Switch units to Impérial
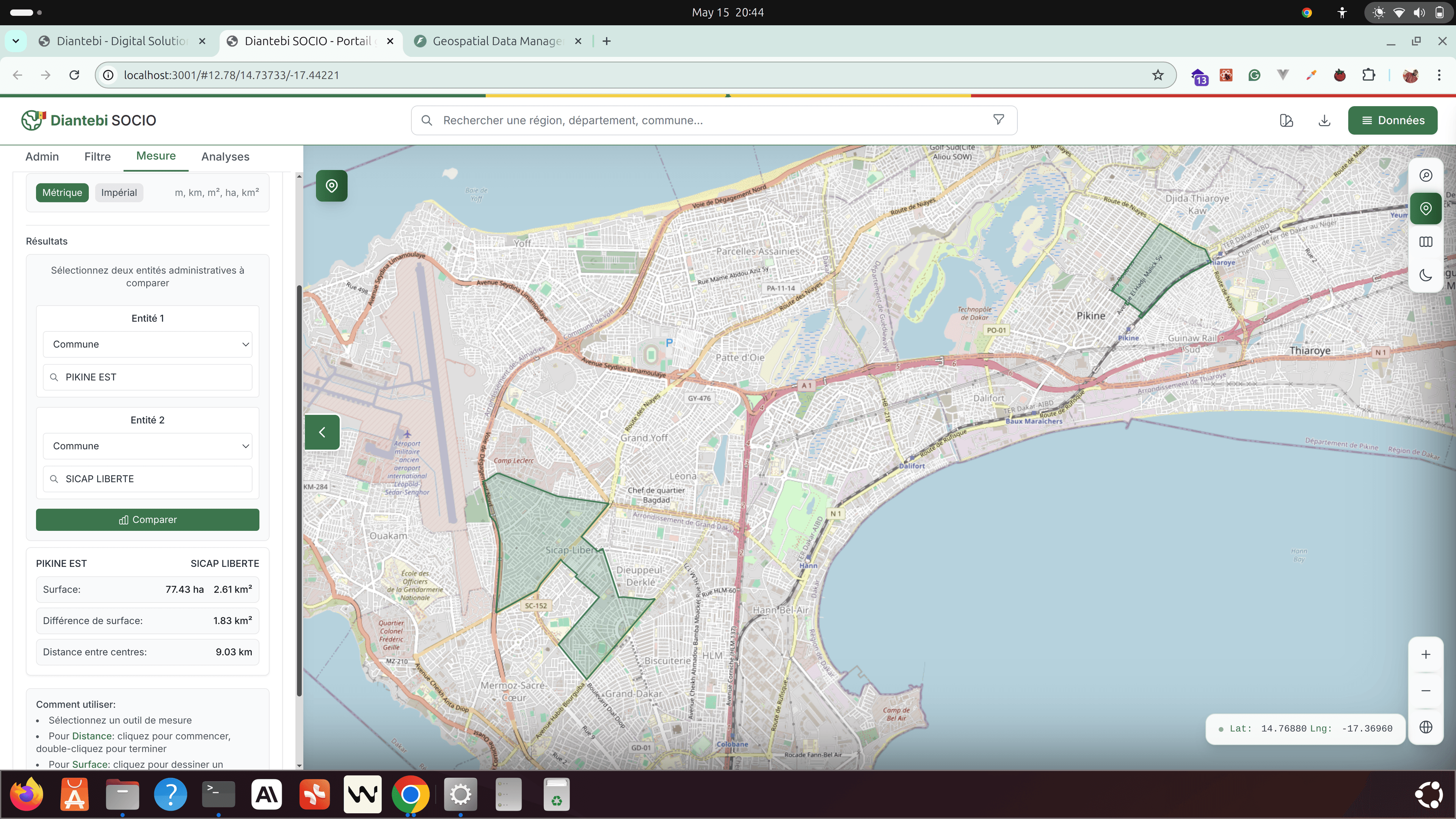Screen dimensions: 1456x819 pyautogui.click(x=119, y=193)
